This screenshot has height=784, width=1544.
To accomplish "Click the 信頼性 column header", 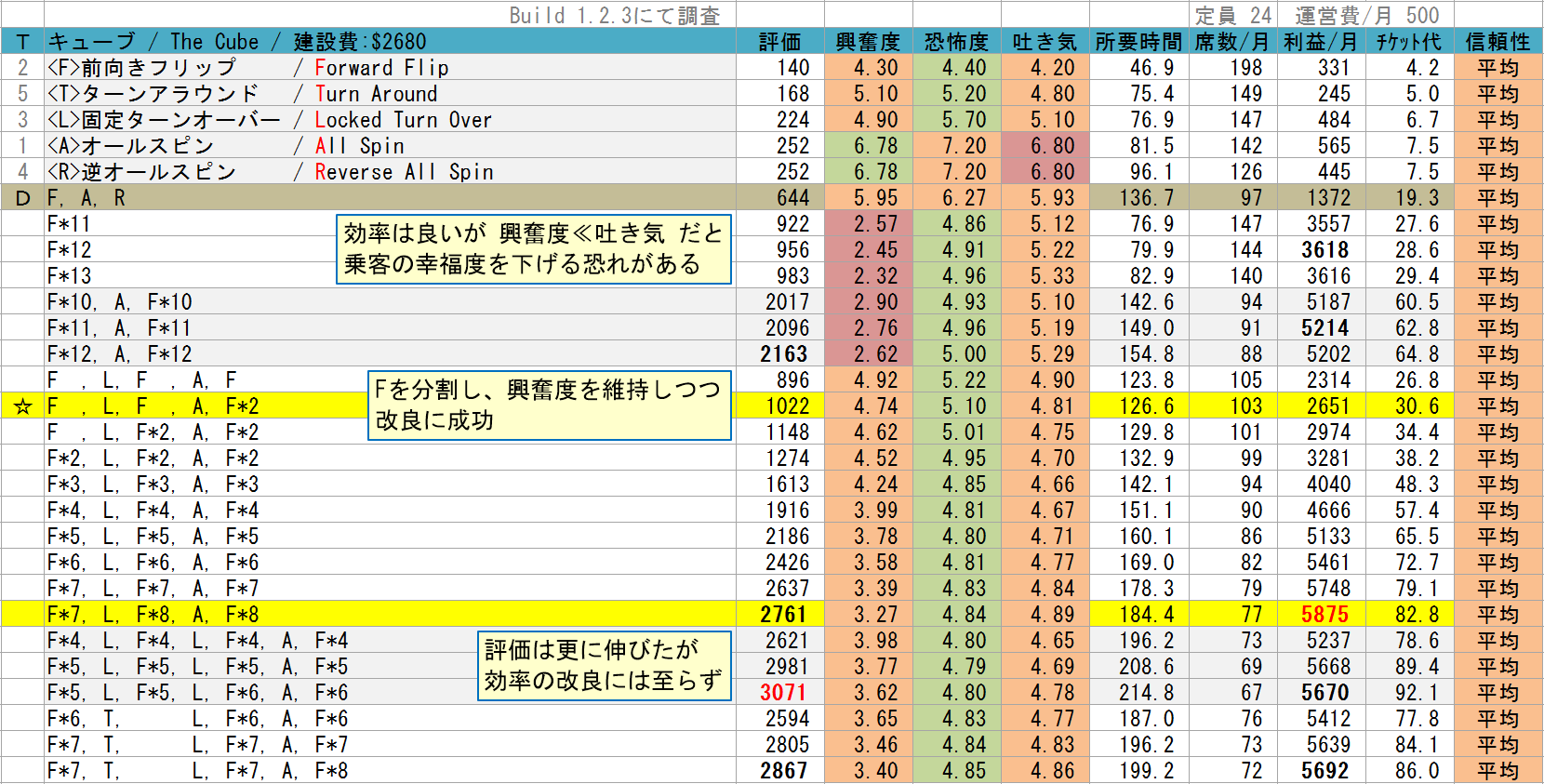I will pos(1497,42).
